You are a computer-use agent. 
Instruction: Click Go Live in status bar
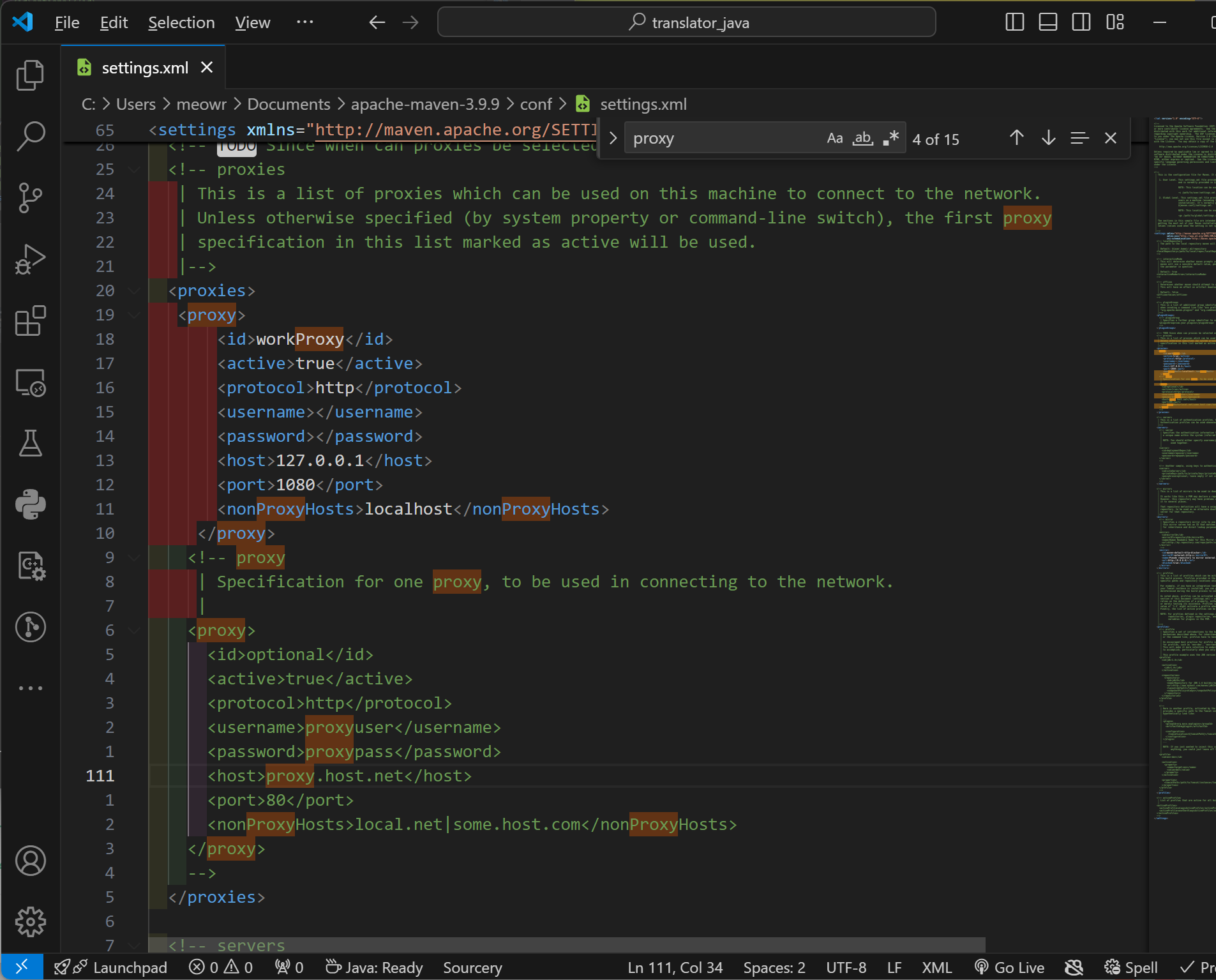coord(1010,968)
